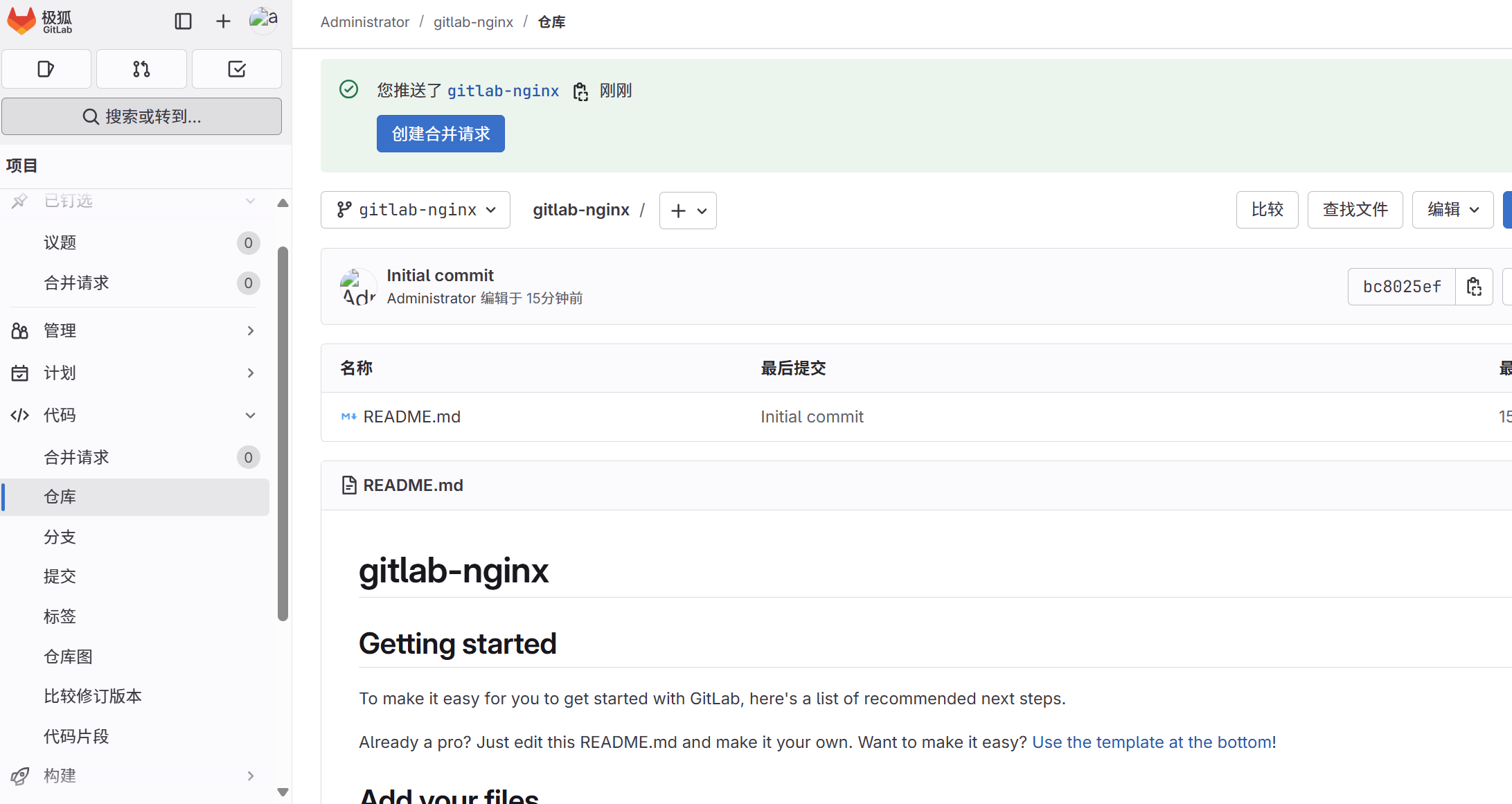Open the gitlab-nginx branch selector dropdown
This screenshot has width=1512, height=804.
[416, 210]
